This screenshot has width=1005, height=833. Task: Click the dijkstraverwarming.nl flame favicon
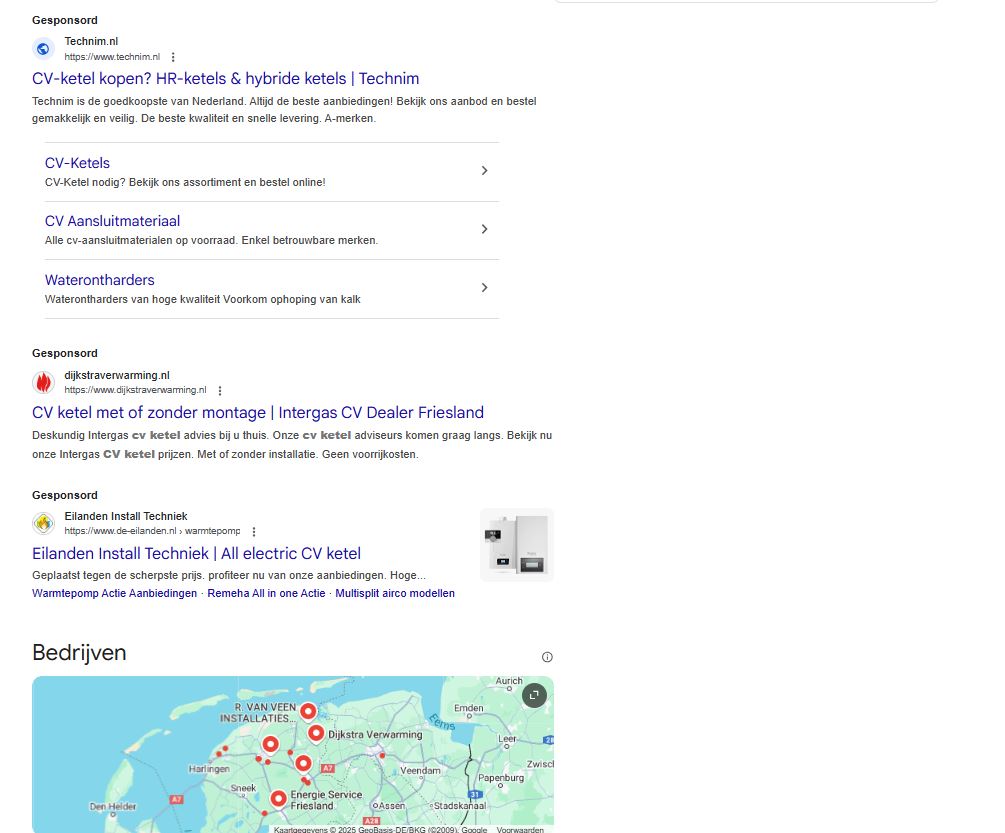(x=43, y=383)
